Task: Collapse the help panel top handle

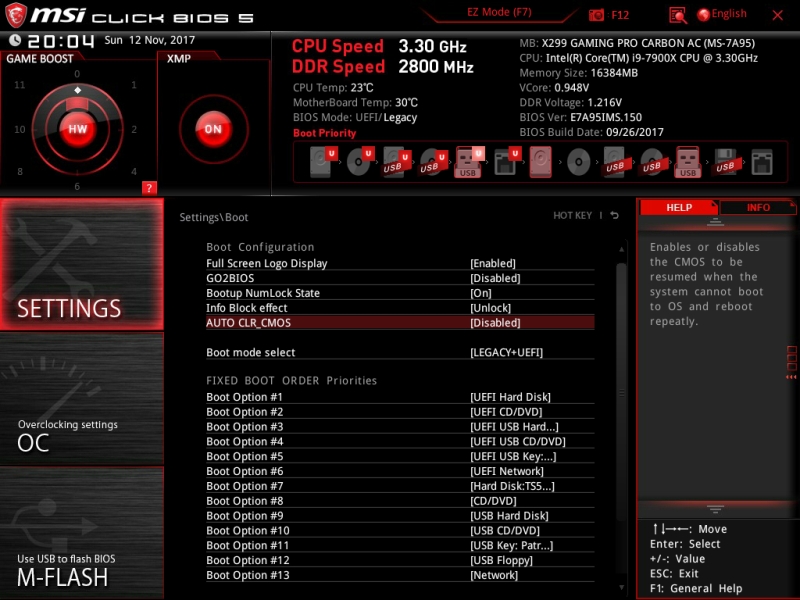Action: (x=715, y=222)
